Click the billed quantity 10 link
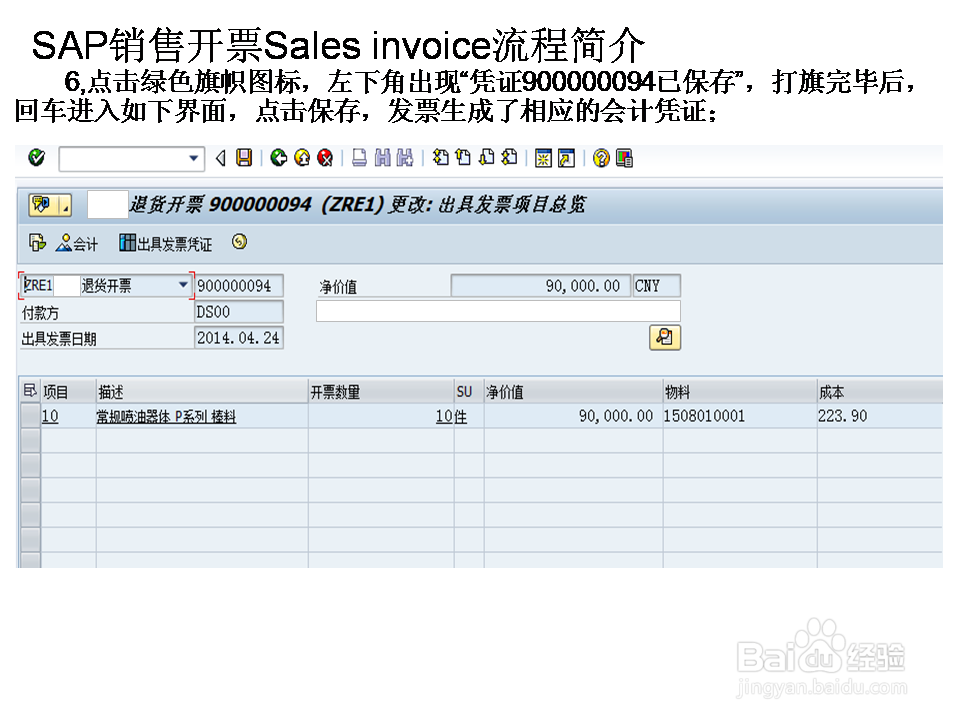The height and width of the screenshot is (720, 960). [444, 416]
